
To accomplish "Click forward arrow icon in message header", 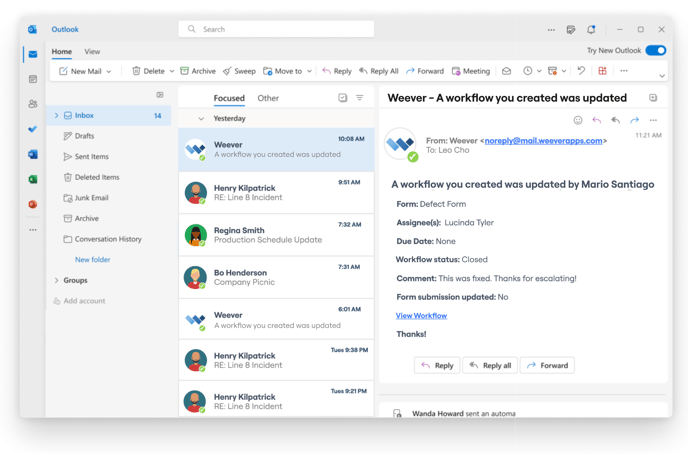I will click(634, 120).
